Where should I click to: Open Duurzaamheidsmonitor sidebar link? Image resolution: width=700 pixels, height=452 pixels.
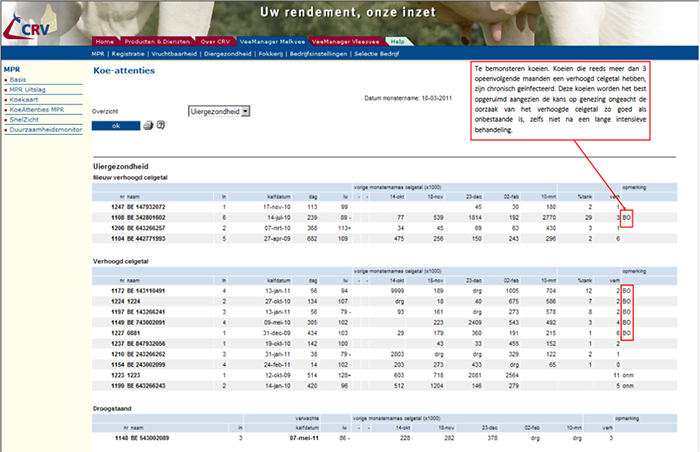[x=44, y=129]
